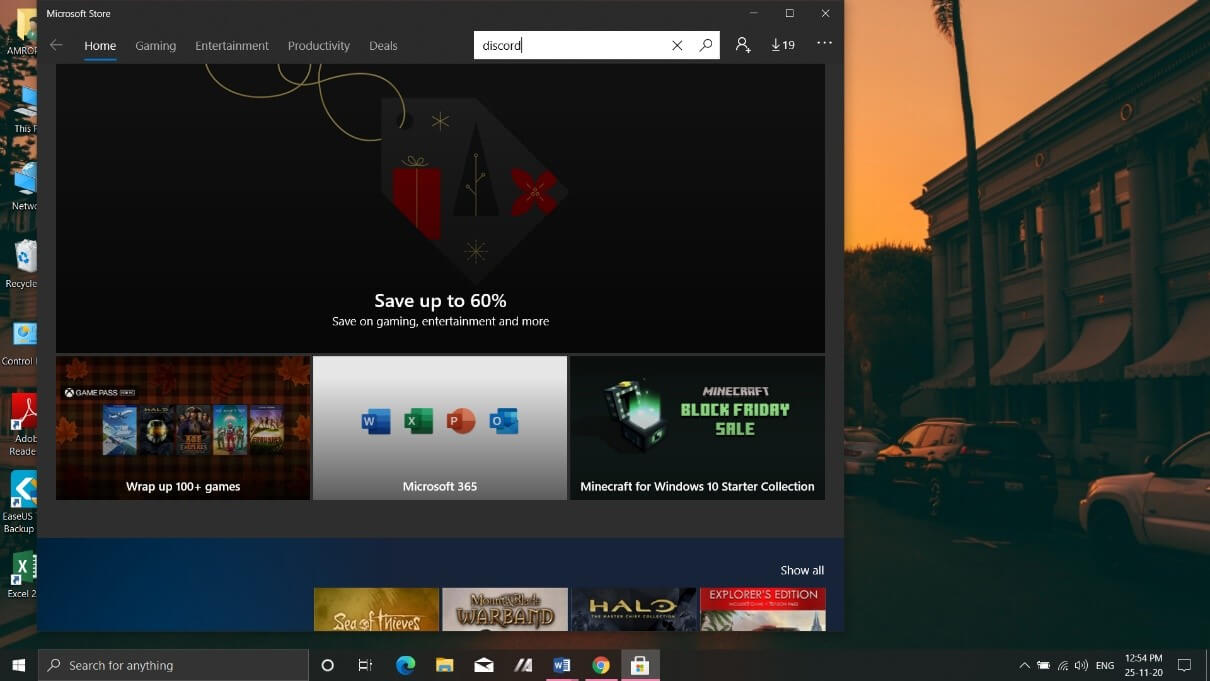Select the EaseUS Backup desktop shortcut
Screen dimensions: 1210x681
tap(22, 502)
